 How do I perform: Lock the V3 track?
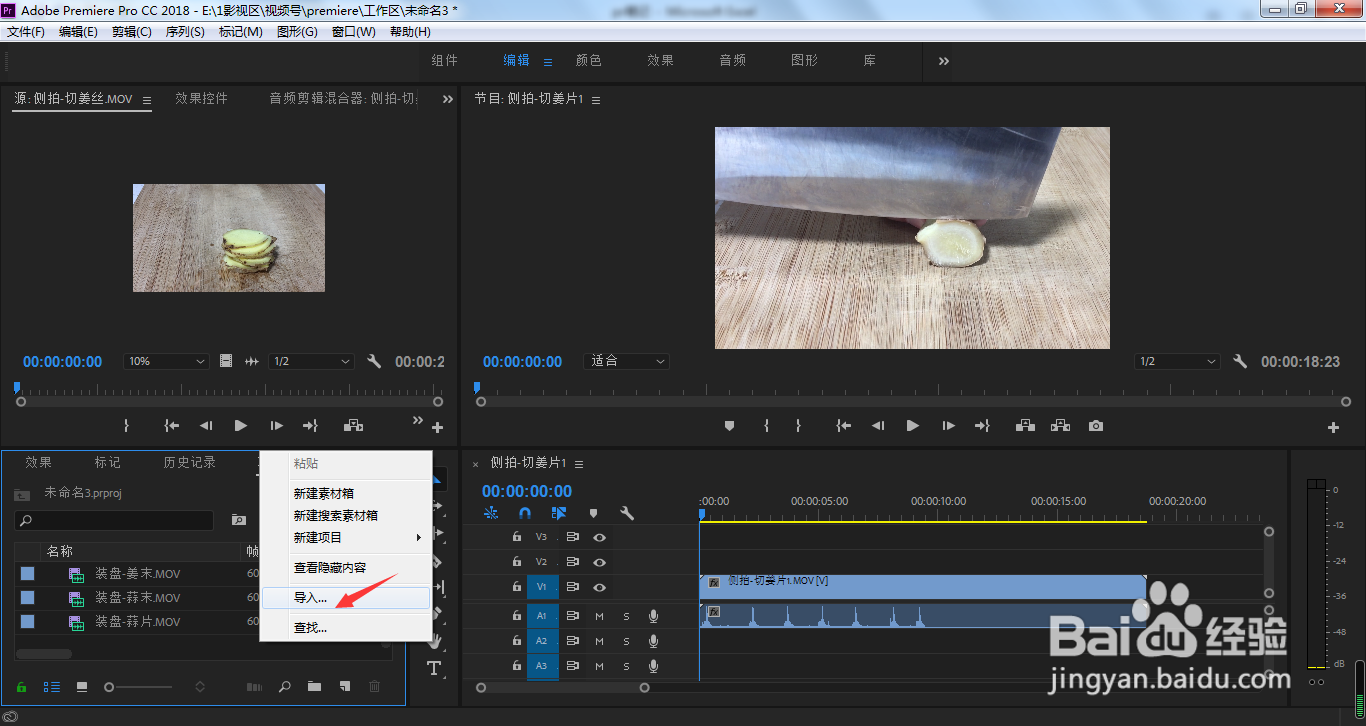(x=516, y=537)
